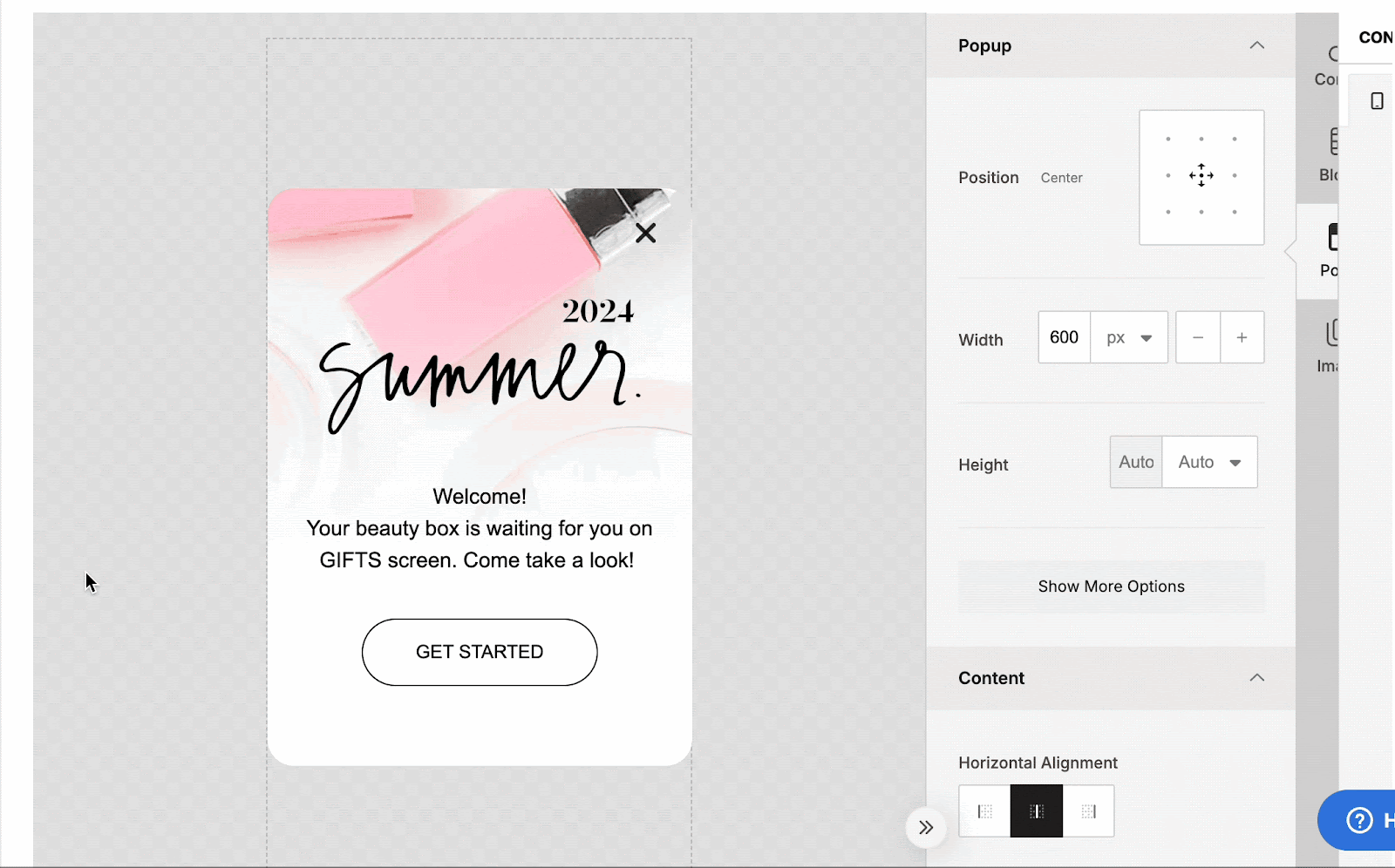The image size is (1395, 868).
Task: Decrease width with the minus button
Action: [x=1198, y=337]
